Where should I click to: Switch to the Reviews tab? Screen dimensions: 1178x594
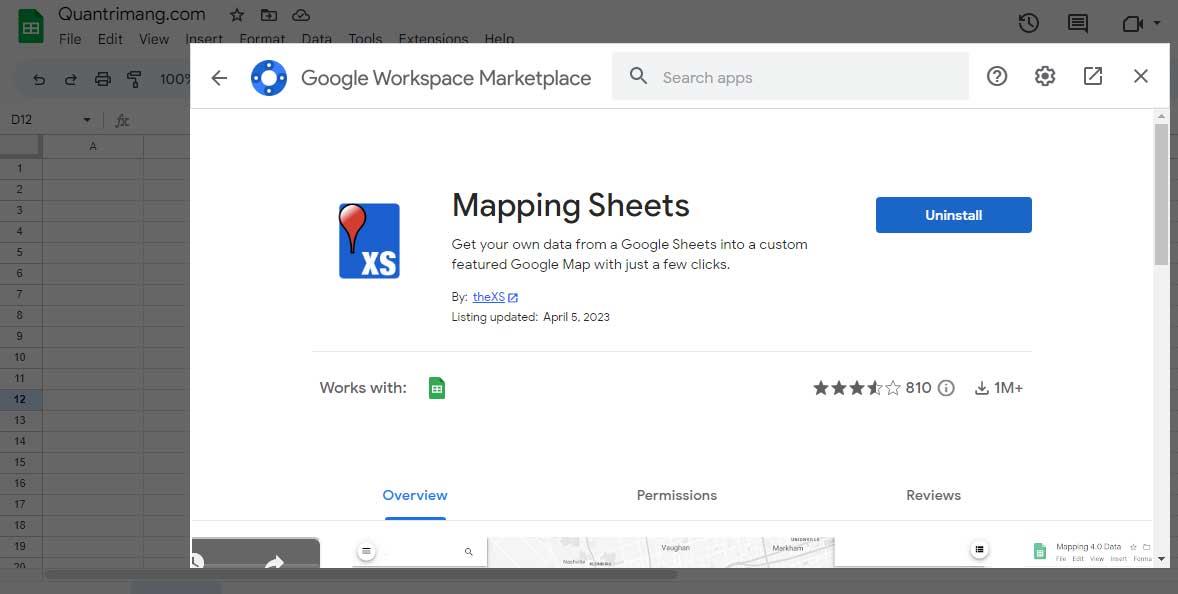(933, 495)
